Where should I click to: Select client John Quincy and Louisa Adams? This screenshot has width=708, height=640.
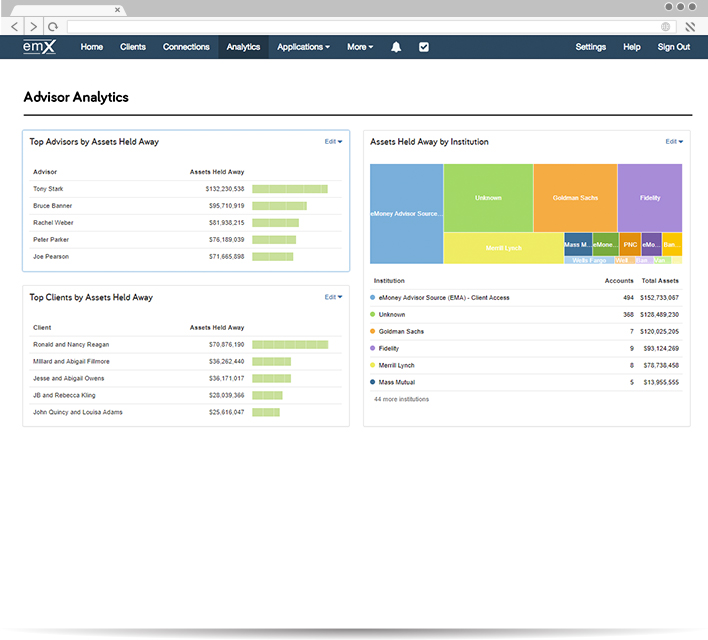[x=78, y=412]
